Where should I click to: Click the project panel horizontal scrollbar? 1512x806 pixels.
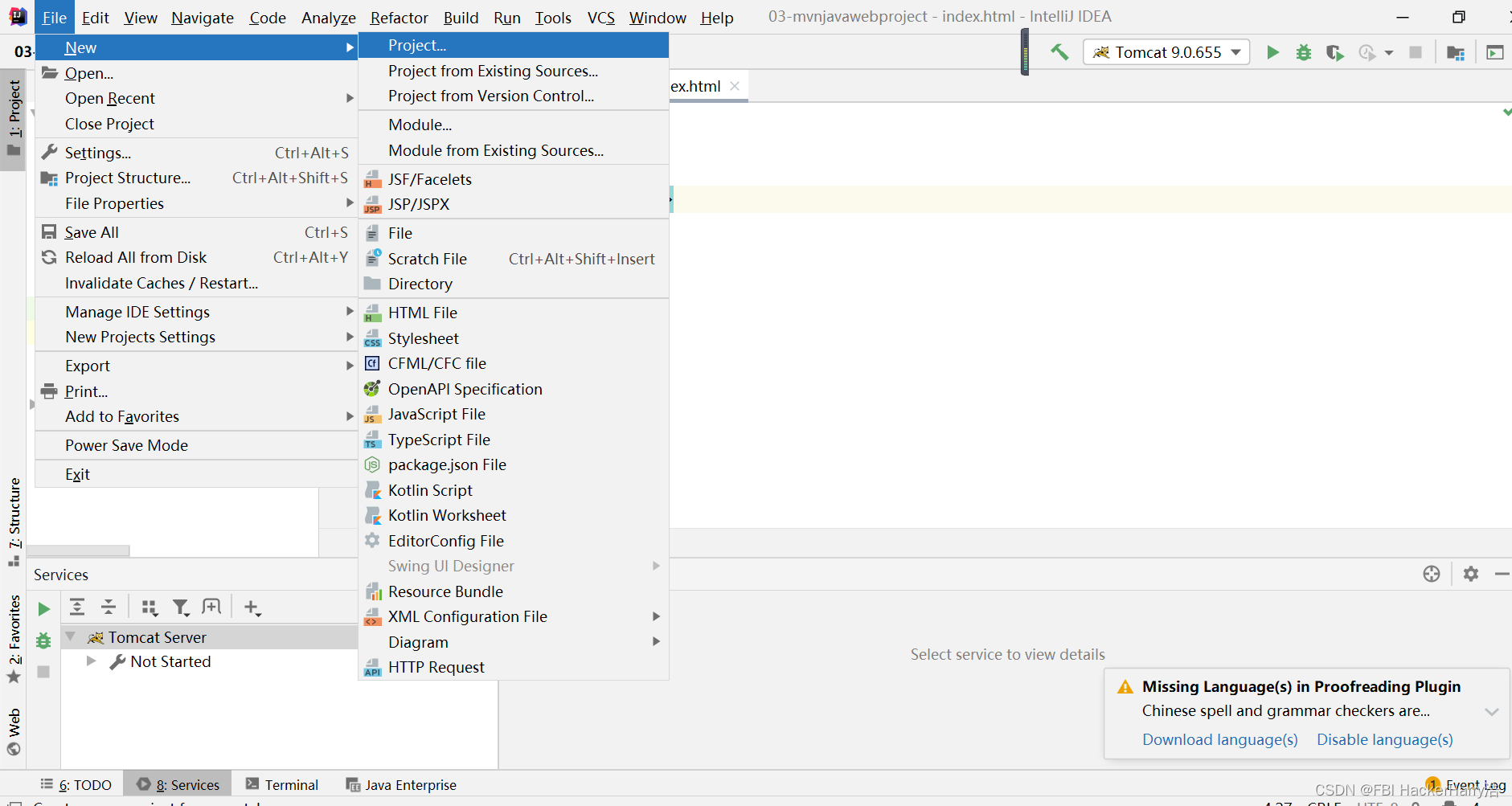(78, 550)
